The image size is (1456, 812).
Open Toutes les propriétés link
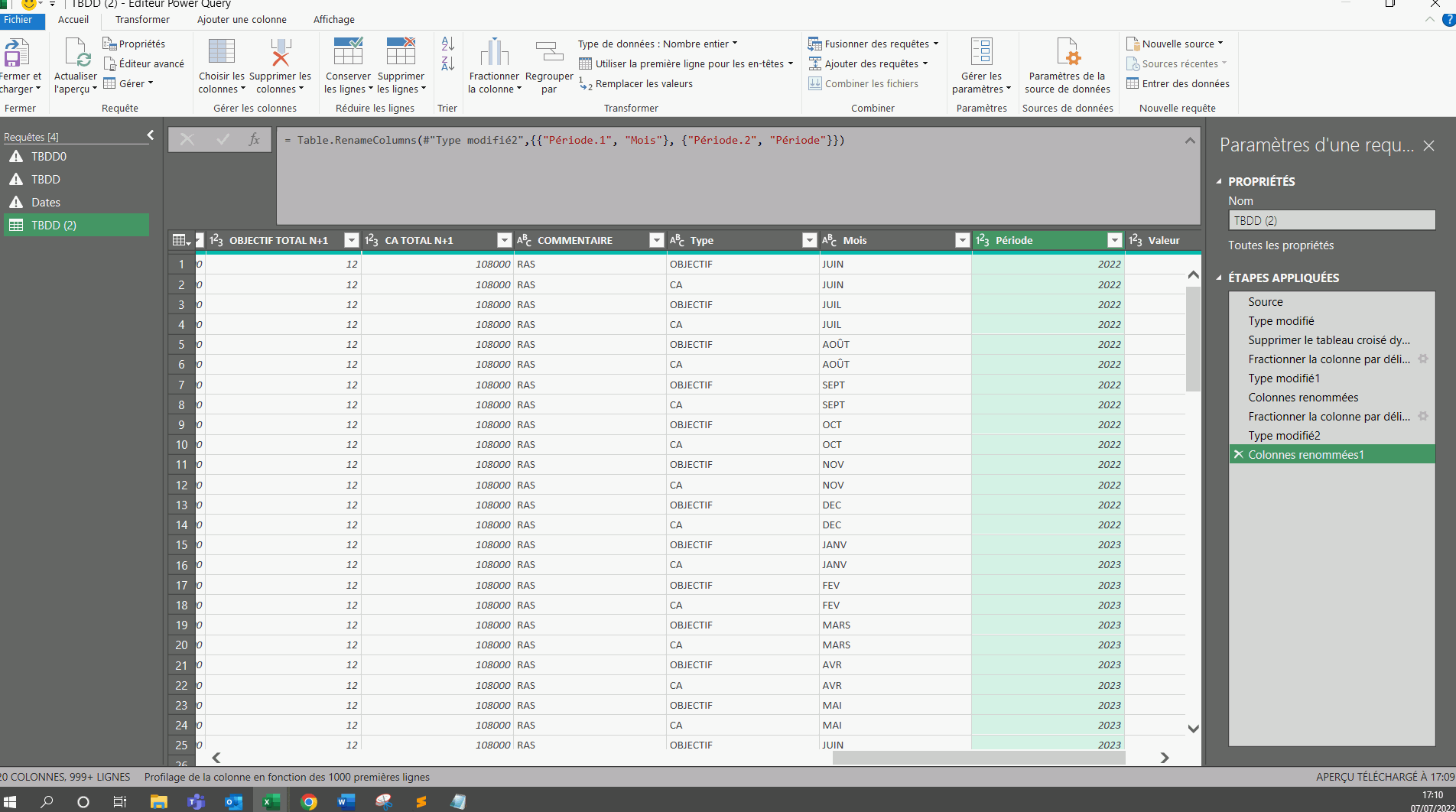pyautogui.click(x=1281, y=245)
